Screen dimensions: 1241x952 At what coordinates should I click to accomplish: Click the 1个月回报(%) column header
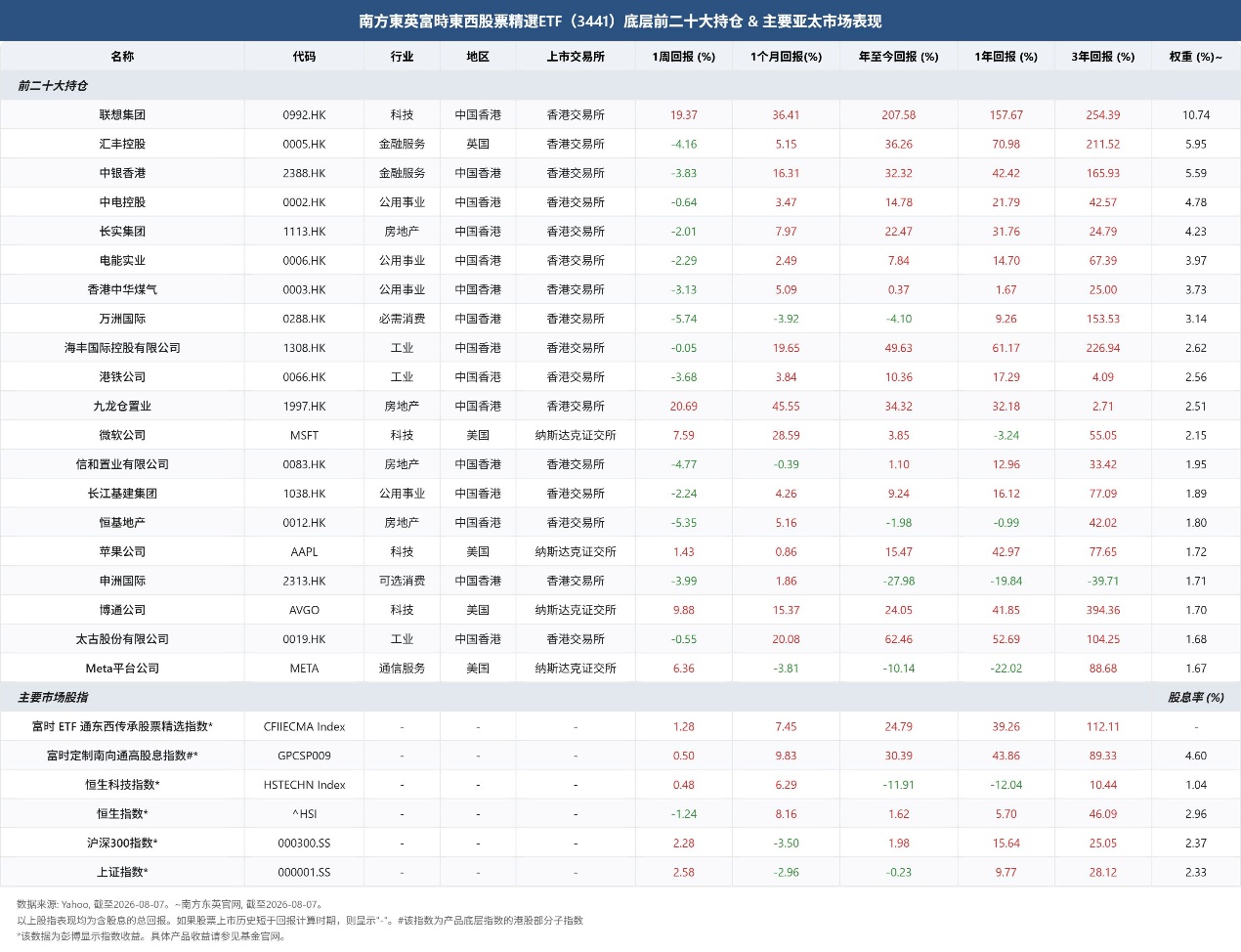point(786,57)
